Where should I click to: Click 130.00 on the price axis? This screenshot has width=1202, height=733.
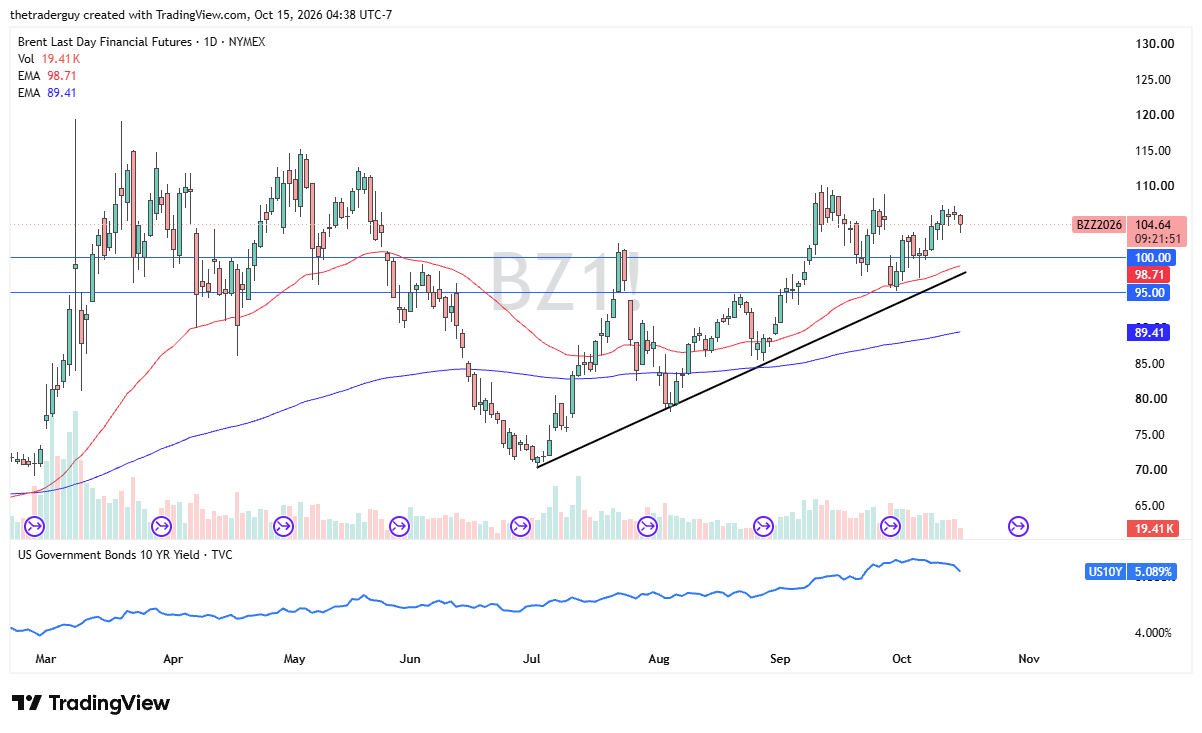1153,44
